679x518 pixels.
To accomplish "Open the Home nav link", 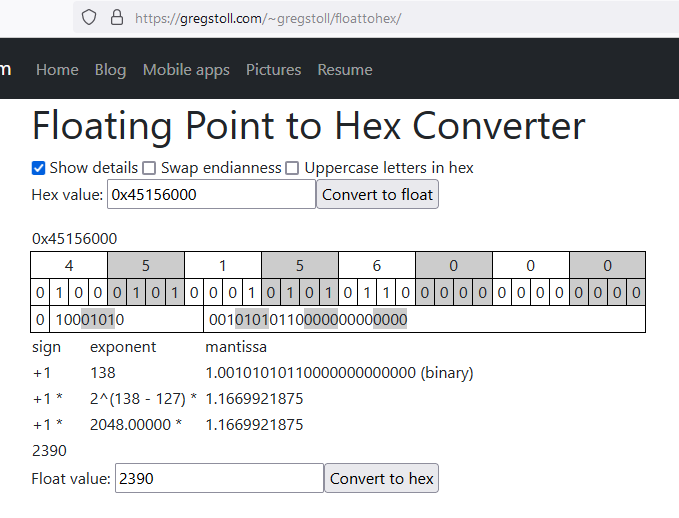I will click(57, 70).
